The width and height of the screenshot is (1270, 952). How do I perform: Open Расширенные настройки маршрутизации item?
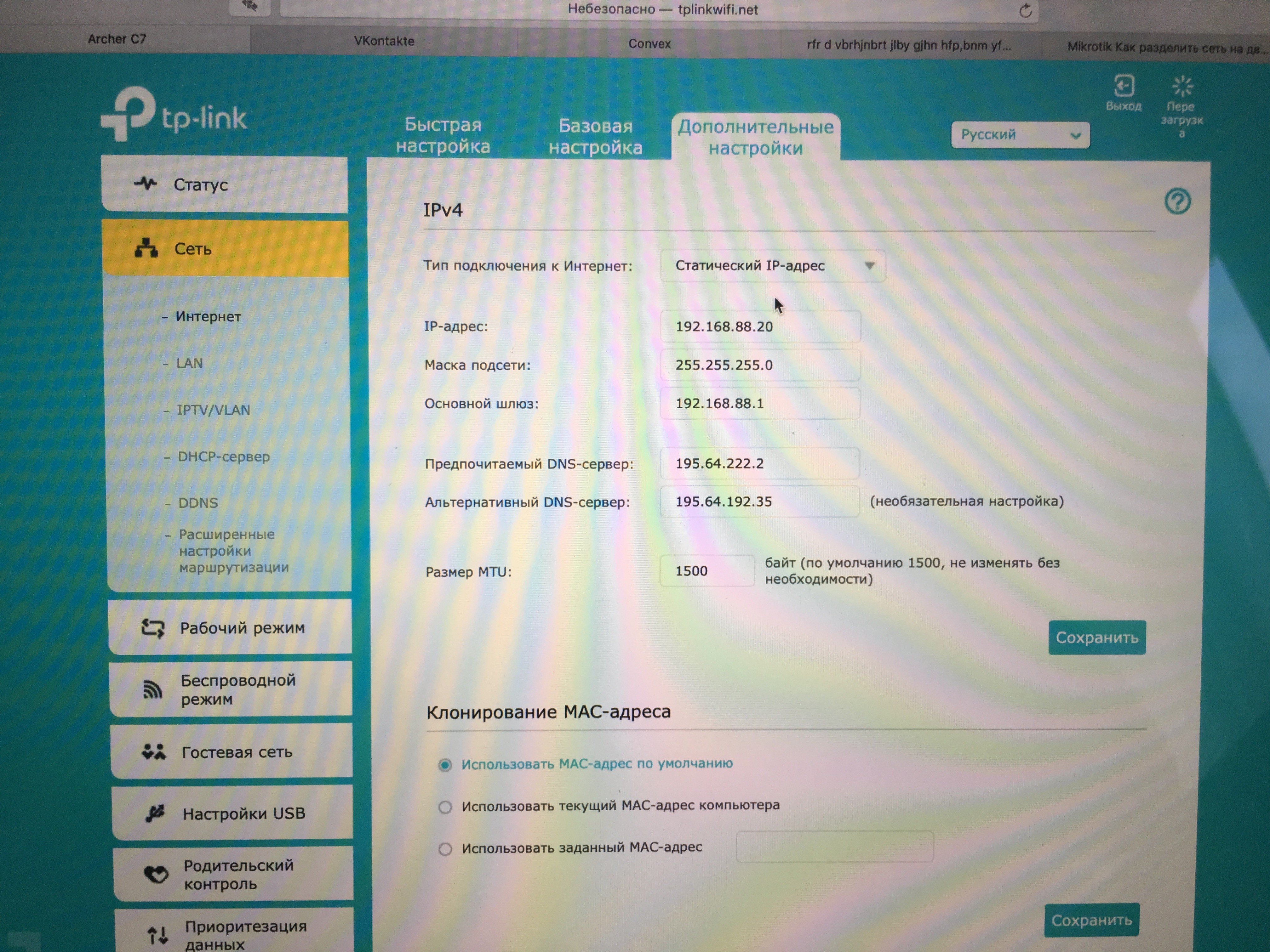pos(233,551)
